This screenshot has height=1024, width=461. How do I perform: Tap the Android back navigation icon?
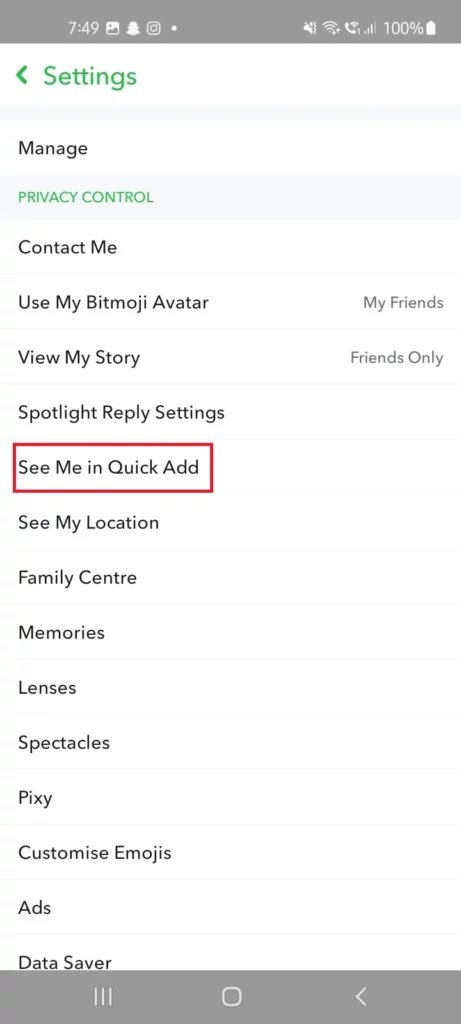360,996
